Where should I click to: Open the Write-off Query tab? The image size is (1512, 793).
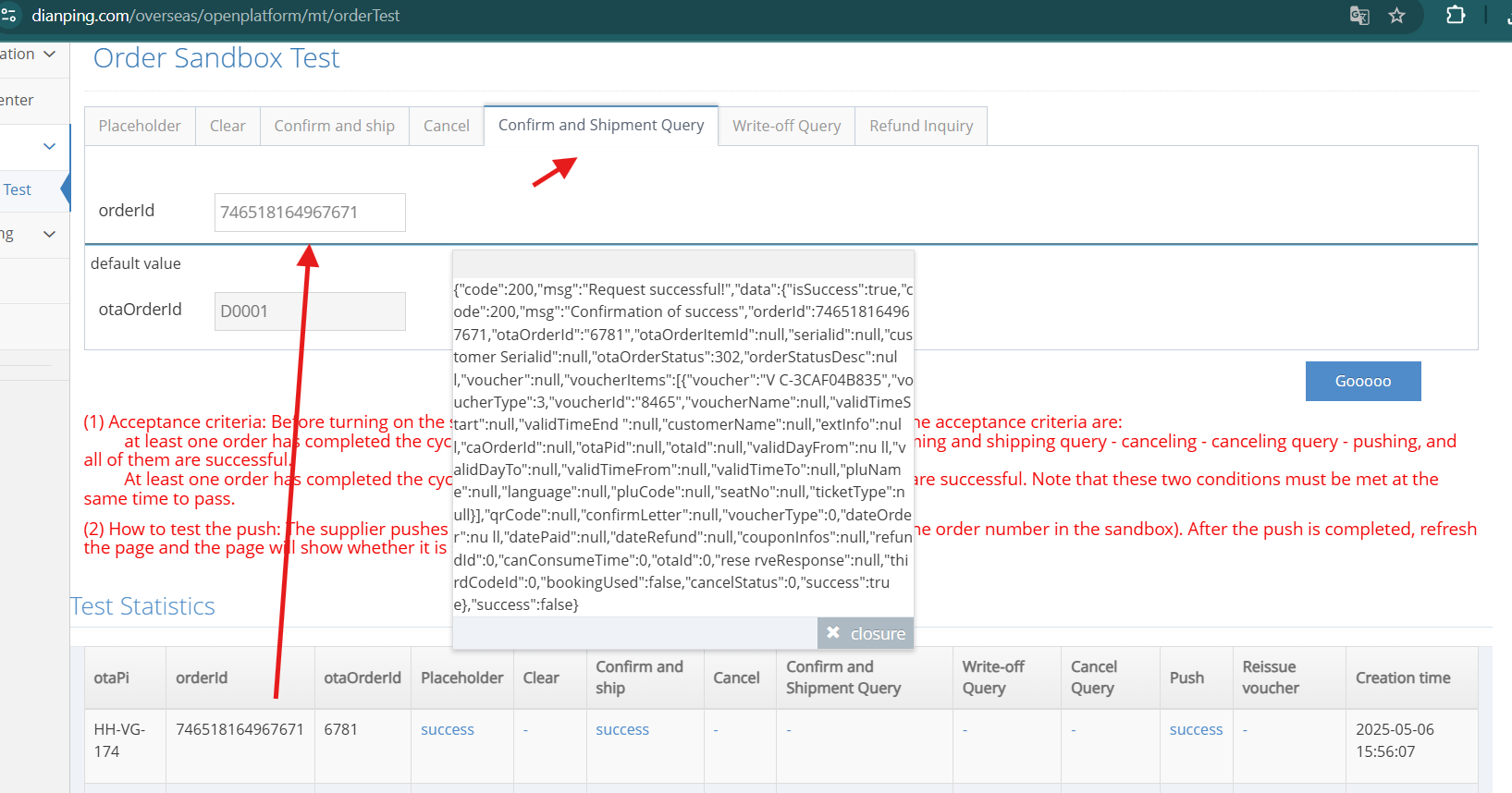tap(786, 127)
